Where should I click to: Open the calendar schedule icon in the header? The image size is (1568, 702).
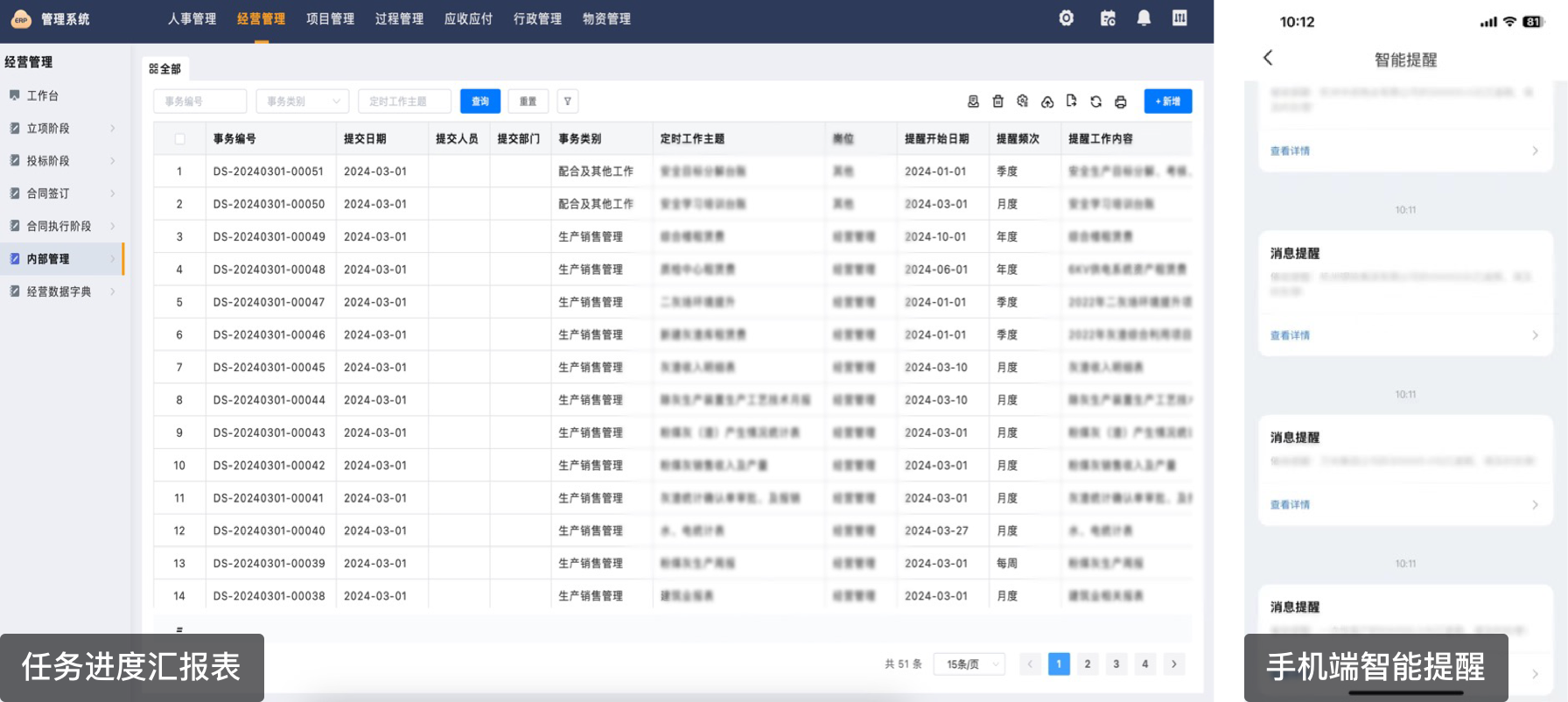pyautogui.click(x=1108, y=18)
